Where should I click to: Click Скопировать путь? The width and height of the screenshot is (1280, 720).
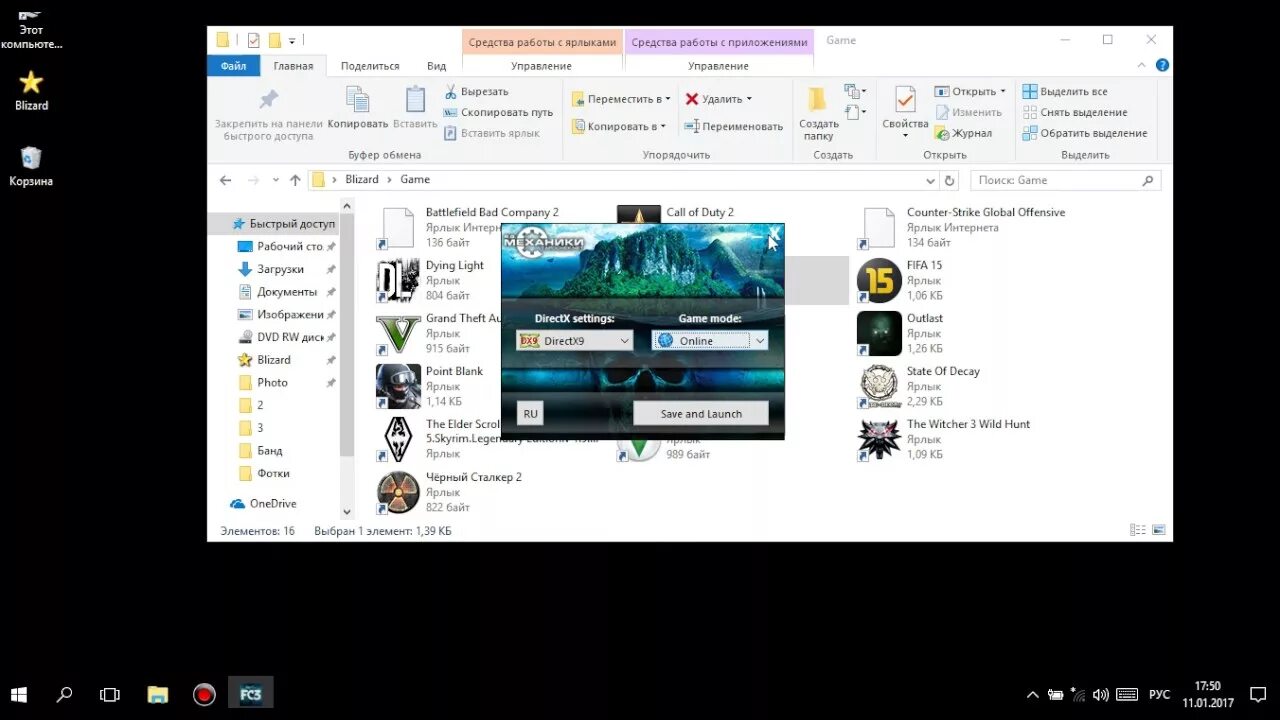(x=498, y=112)
